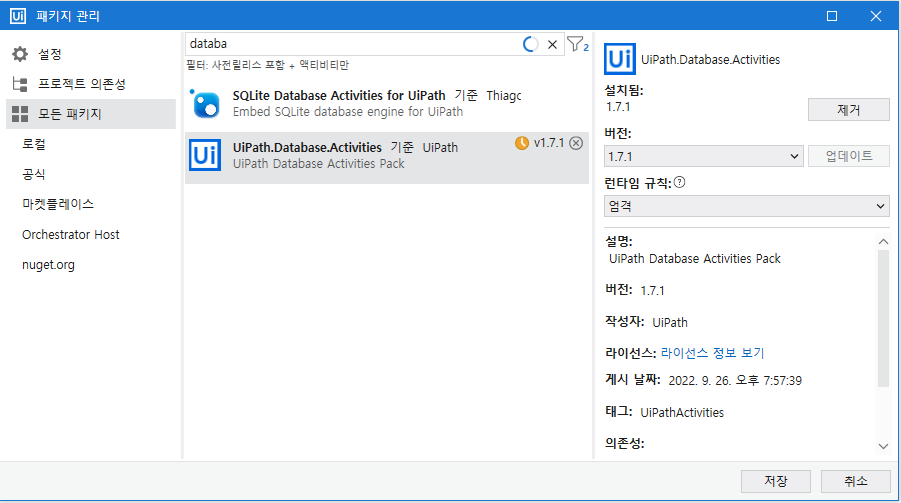
Task: Select the 설정 menu item
Action: click(x=90, y=54)
